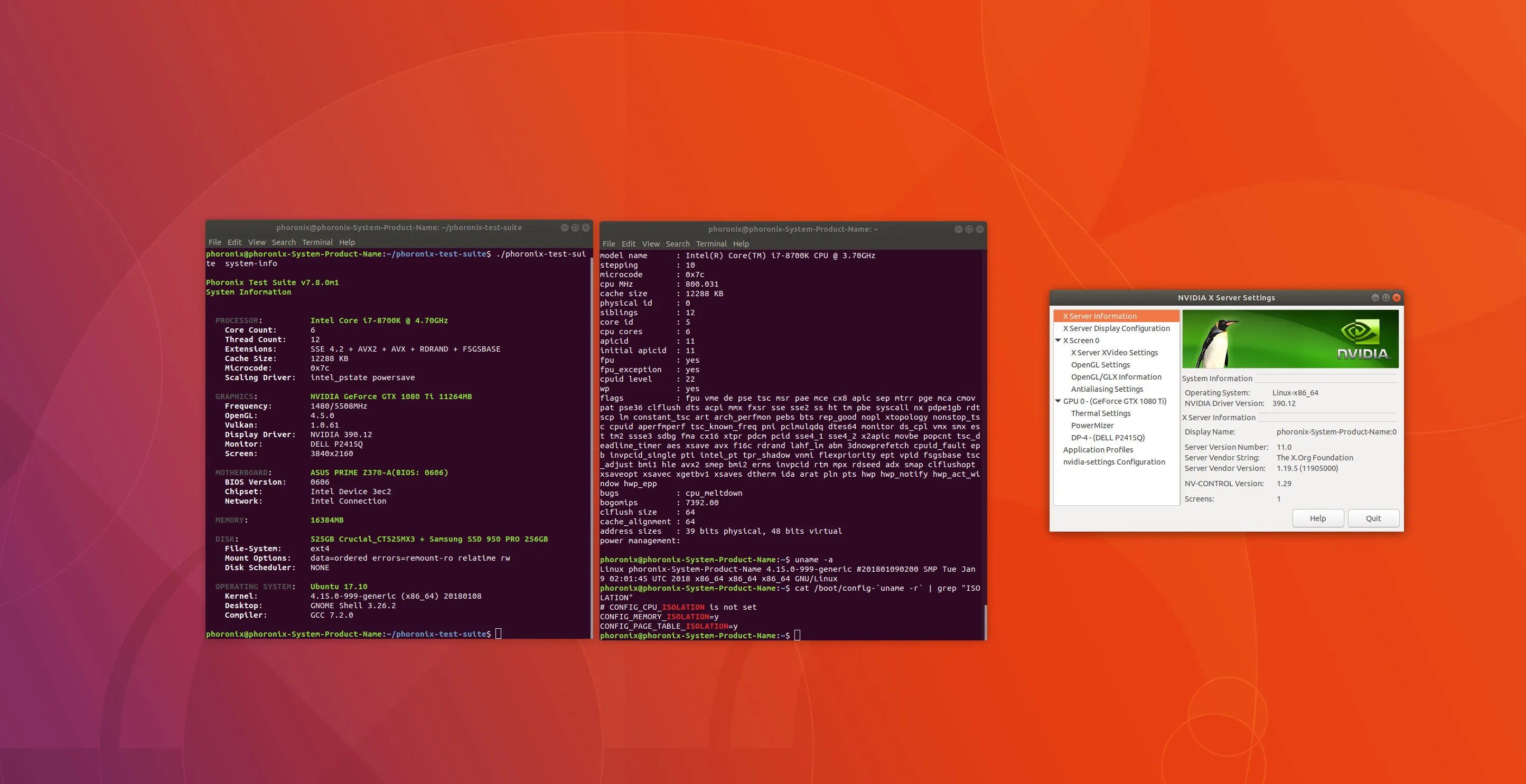The width and height of the screenshot is (1526, 784).
Task: Click the 'Ubuntu 17.10' operating system line
Action: pyautogui.click(x=339, y=587)
